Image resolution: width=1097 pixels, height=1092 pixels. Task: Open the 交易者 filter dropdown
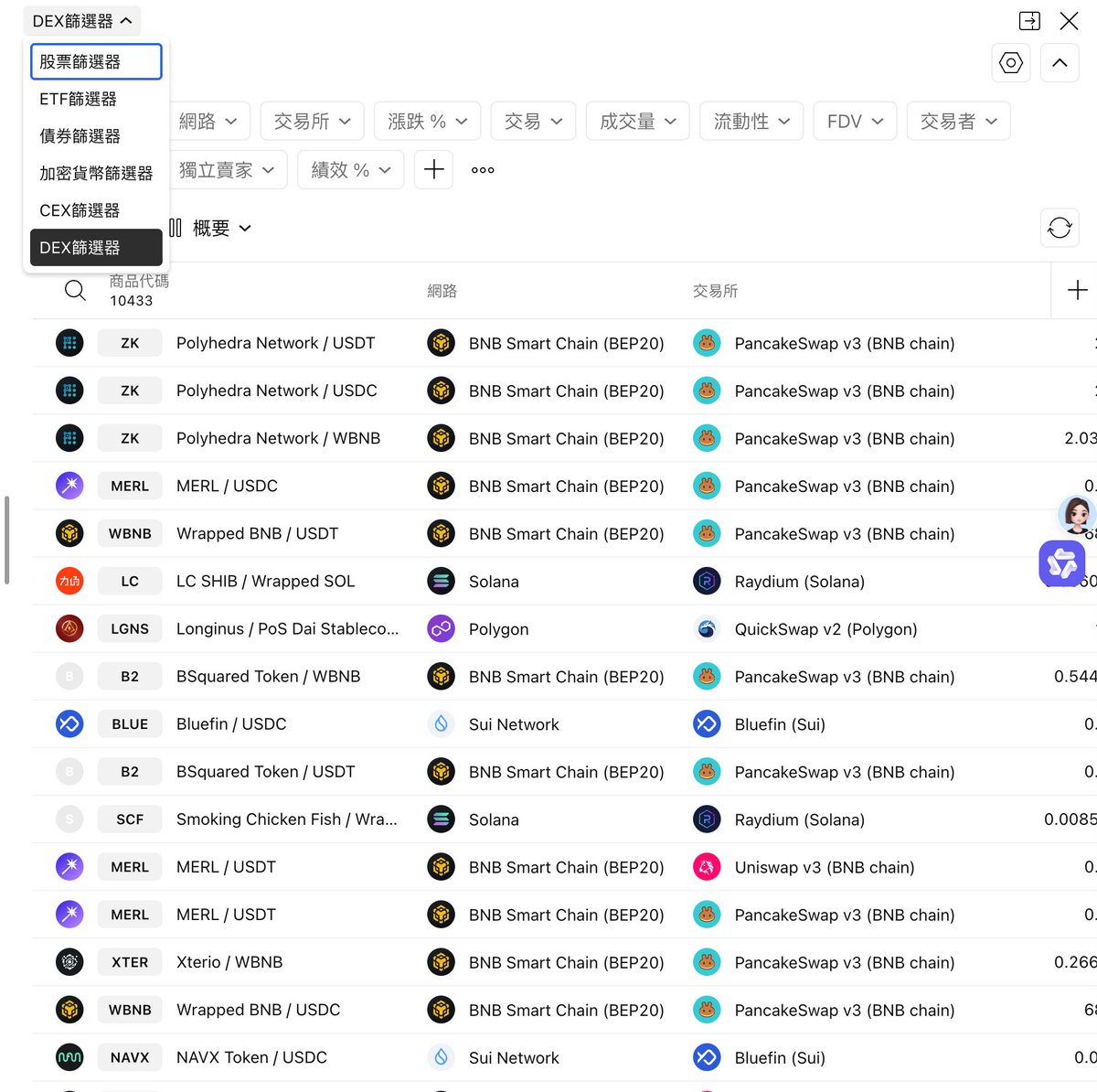click(959, 121)
